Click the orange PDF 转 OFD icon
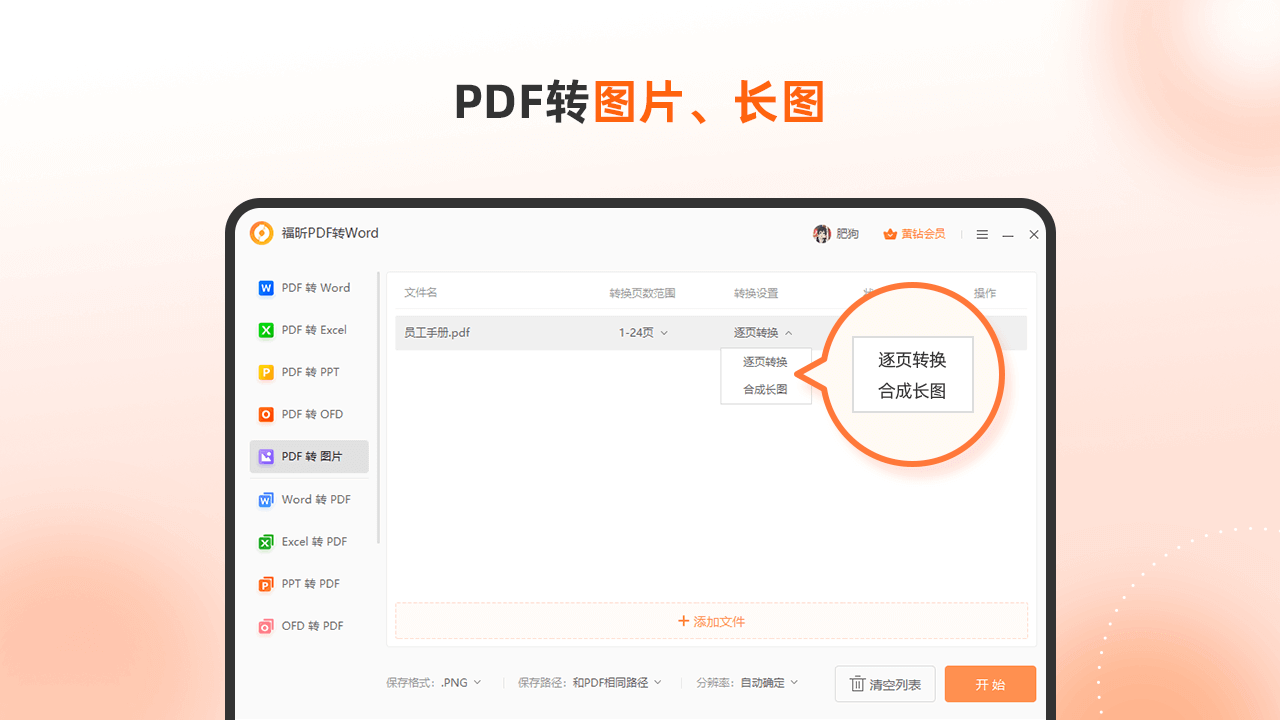The height and width of the screenshot is (720, 1280). [266, 414]
